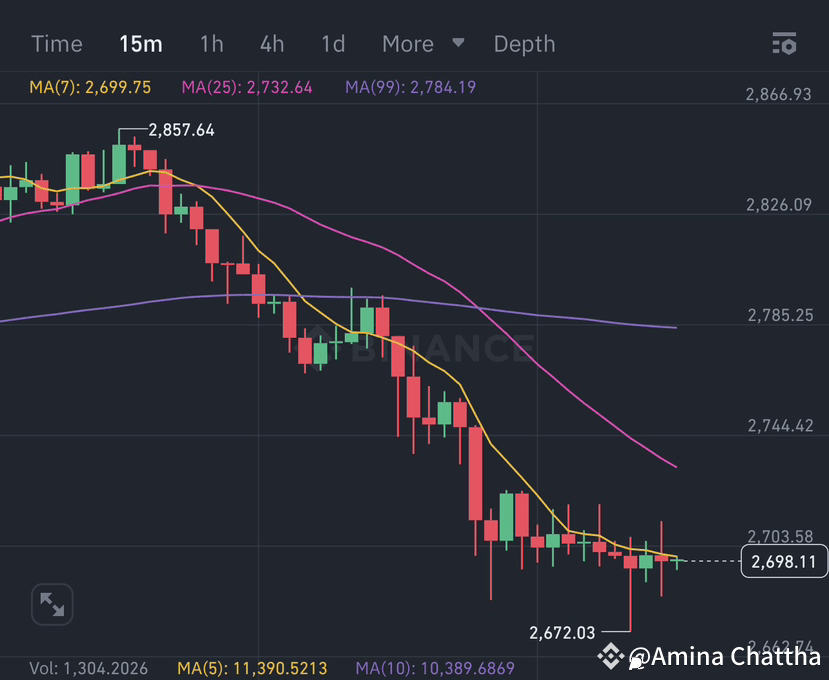Screen dimensions: 829x680
Task: Click the Vol: 1,304.2026 label
Action: coord(90,667)
